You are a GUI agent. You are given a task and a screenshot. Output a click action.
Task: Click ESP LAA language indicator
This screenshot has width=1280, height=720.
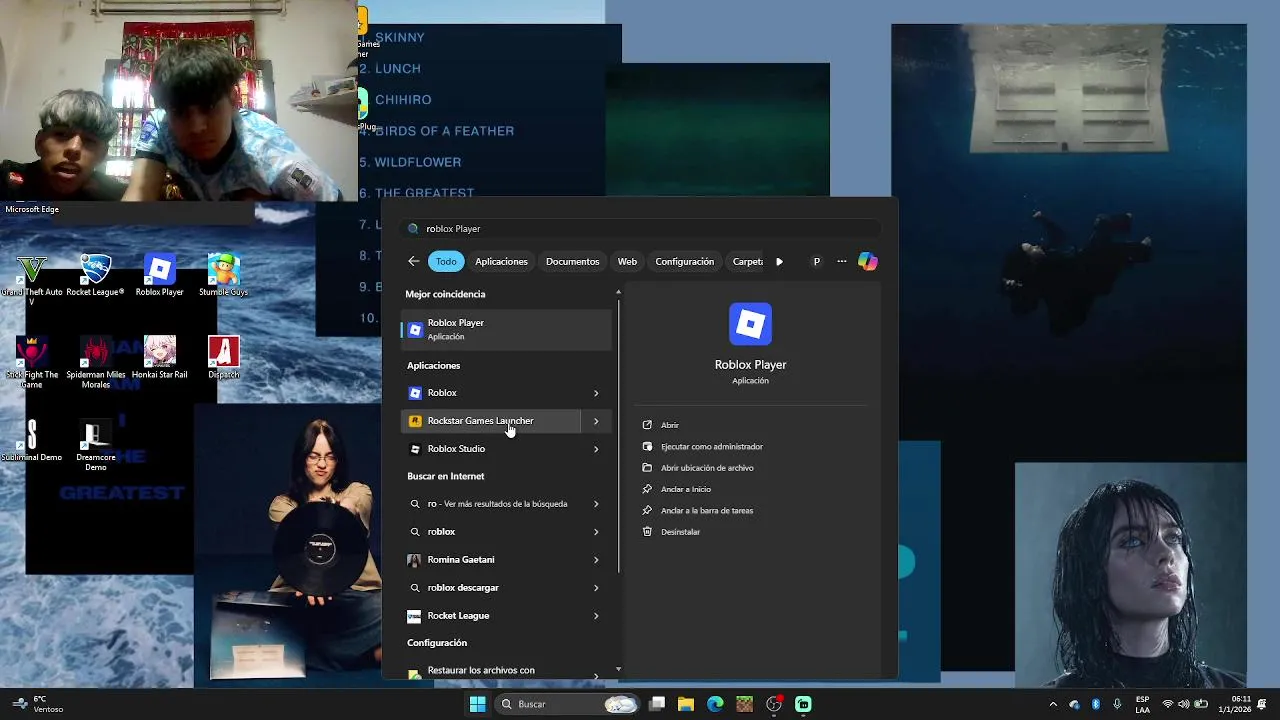tap(1142, 704)
